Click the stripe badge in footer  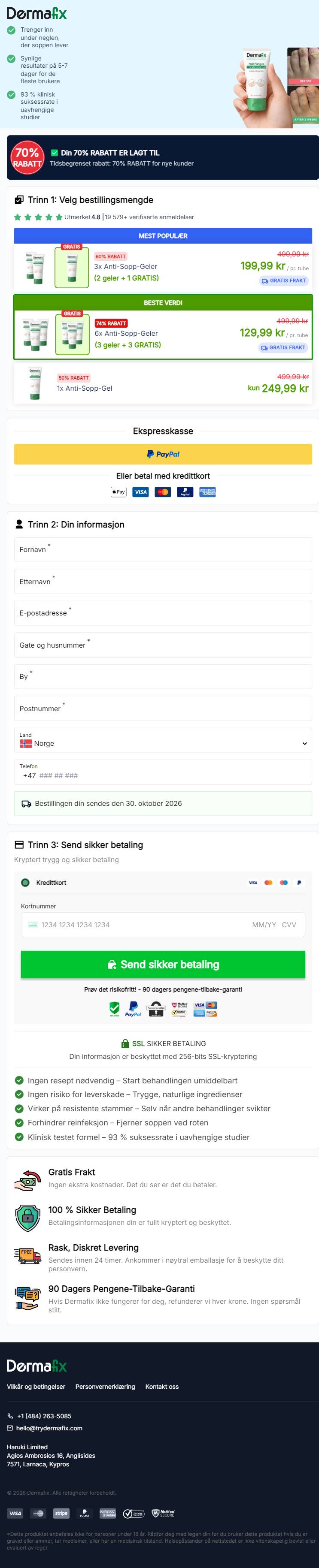click(61, 1513)
